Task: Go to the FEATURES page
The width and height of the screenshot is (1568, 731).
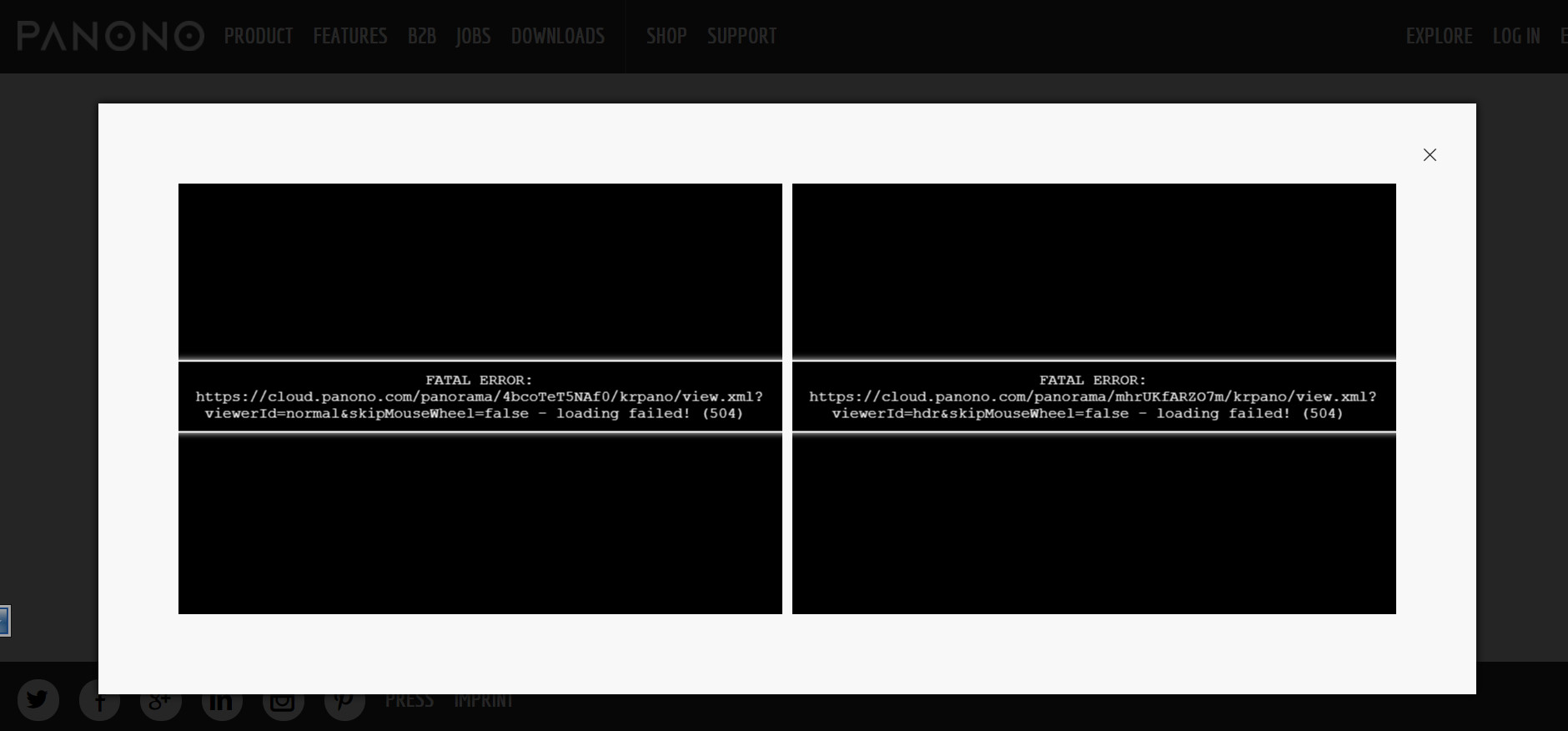Action: point(350,37)
